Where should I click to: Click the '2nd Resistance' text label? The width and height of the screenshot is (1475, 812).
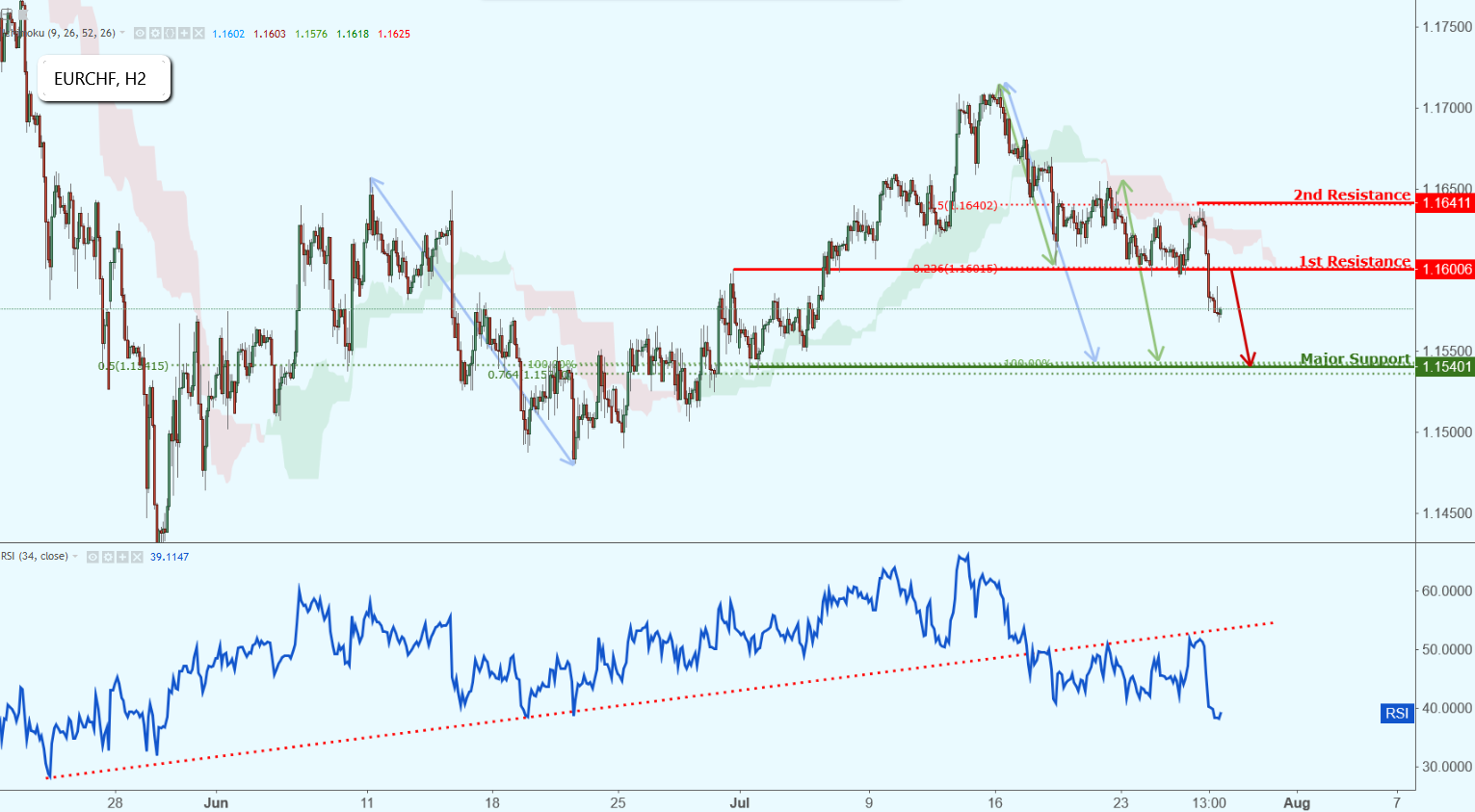[x=1352, y=195]
